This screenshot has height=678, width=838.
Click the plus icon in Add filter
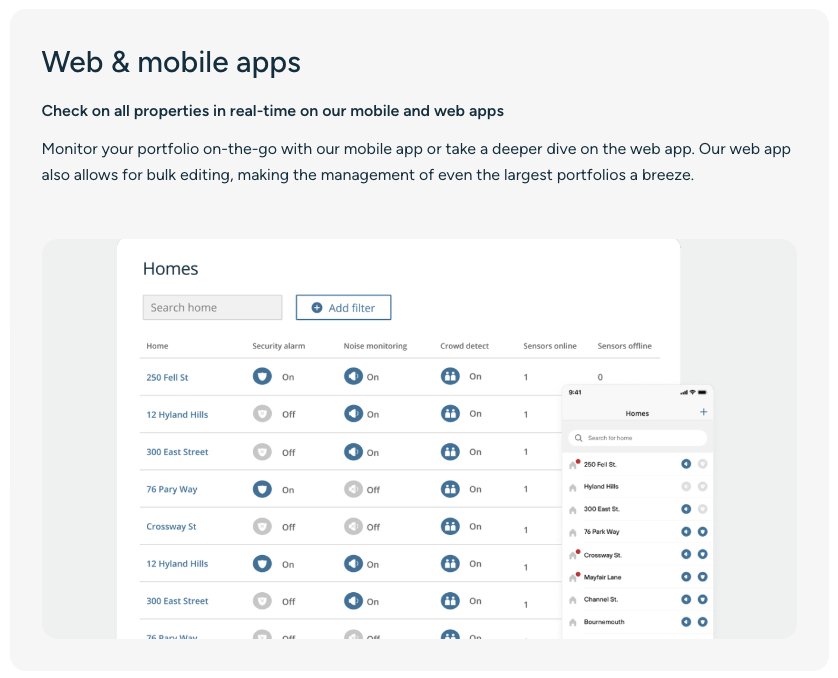tap(317, 308)
